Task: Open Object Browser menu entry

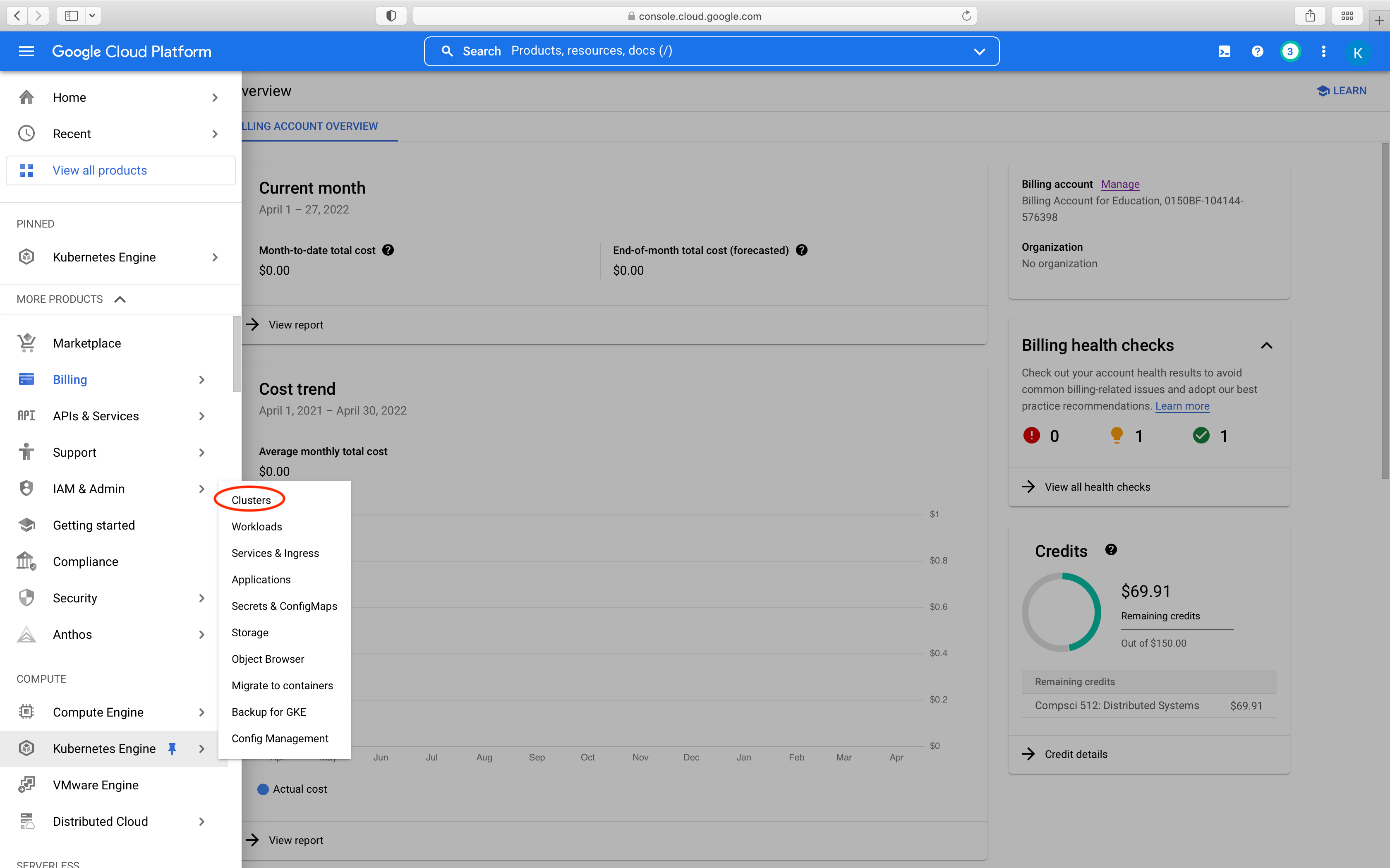Action: [267, 659]
